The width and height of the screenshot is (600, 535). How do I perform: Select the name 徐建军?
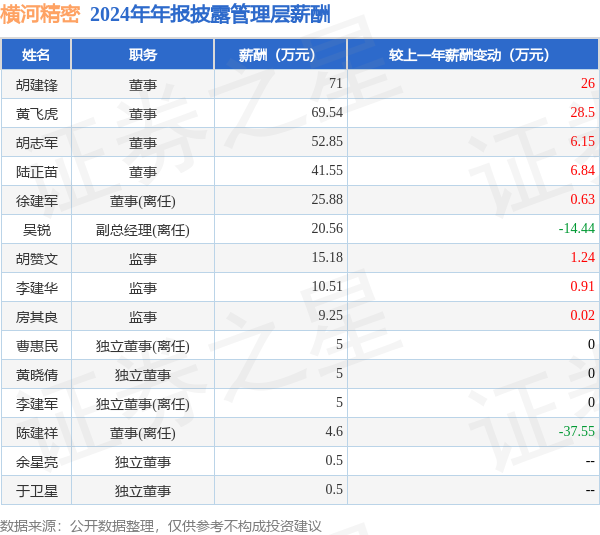click(x=37, y=201)
